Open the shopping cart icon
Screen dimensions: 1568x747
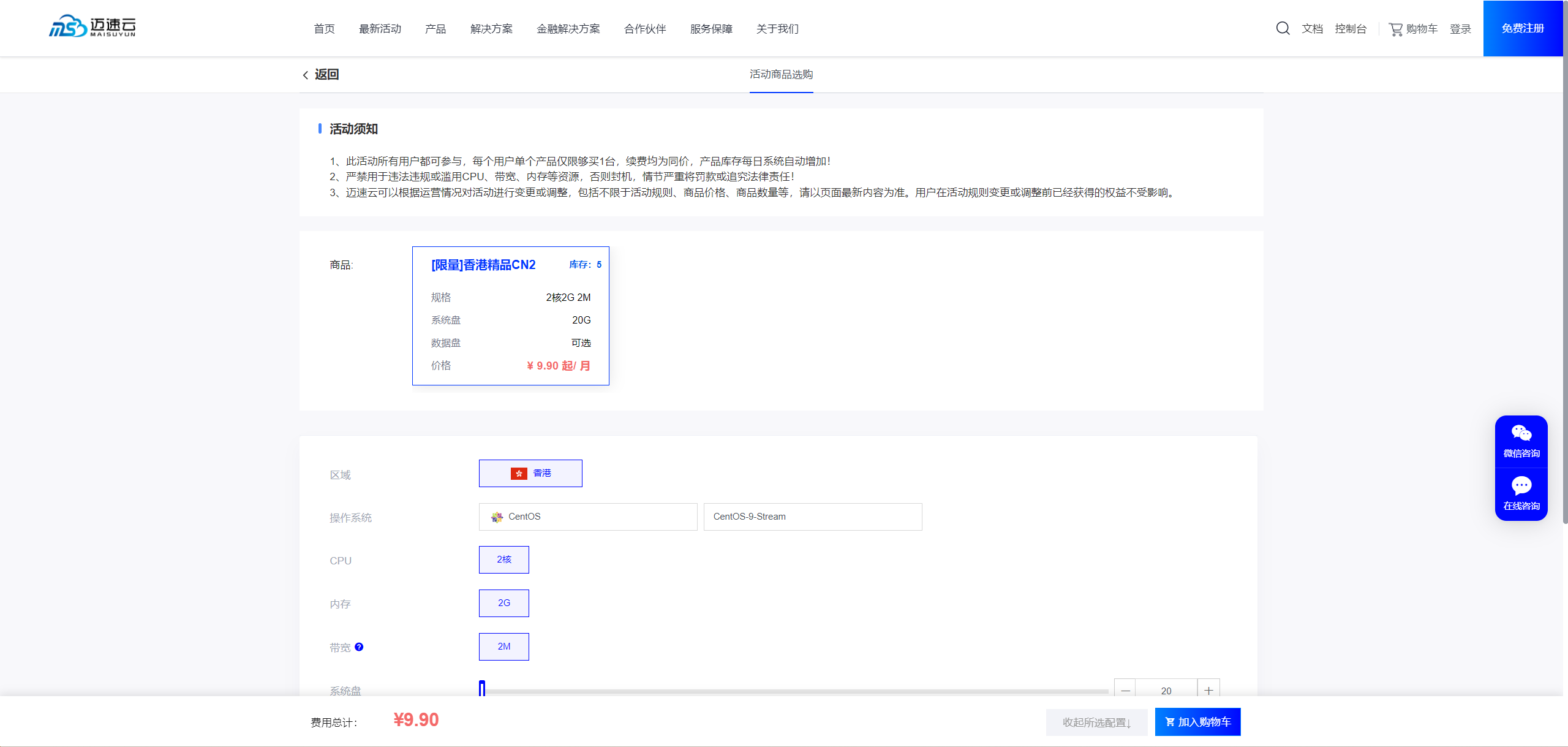point(1395,29)
